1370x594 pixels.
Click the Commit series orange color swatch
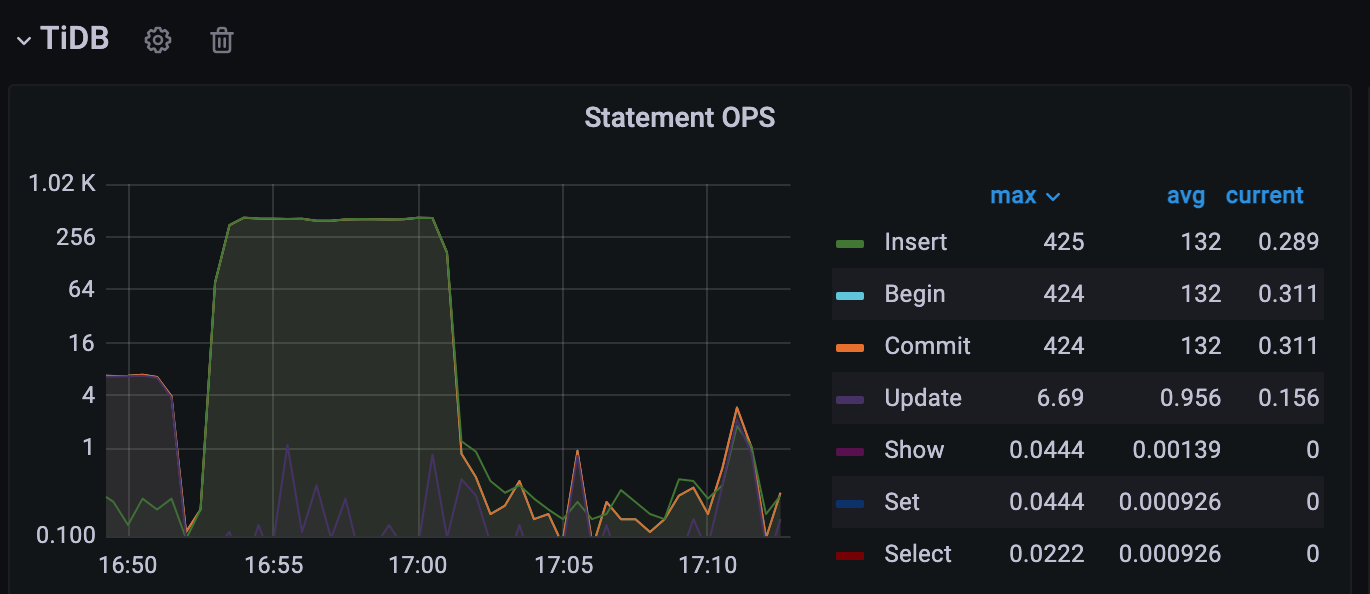pos(849,347)
